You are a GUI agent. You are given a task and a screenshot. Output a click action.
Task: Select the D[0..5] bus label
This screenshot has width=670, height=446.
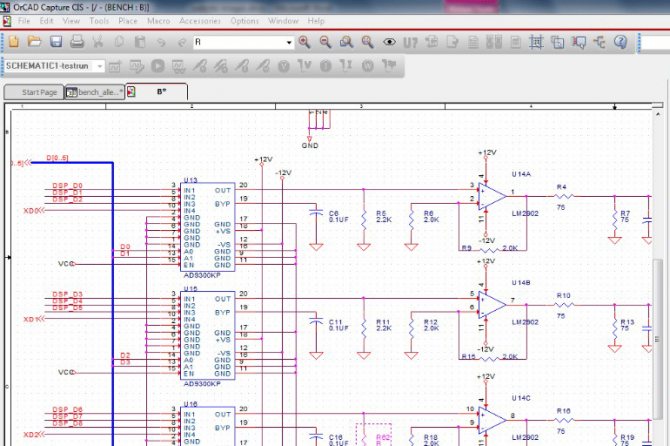pos(57,158)
